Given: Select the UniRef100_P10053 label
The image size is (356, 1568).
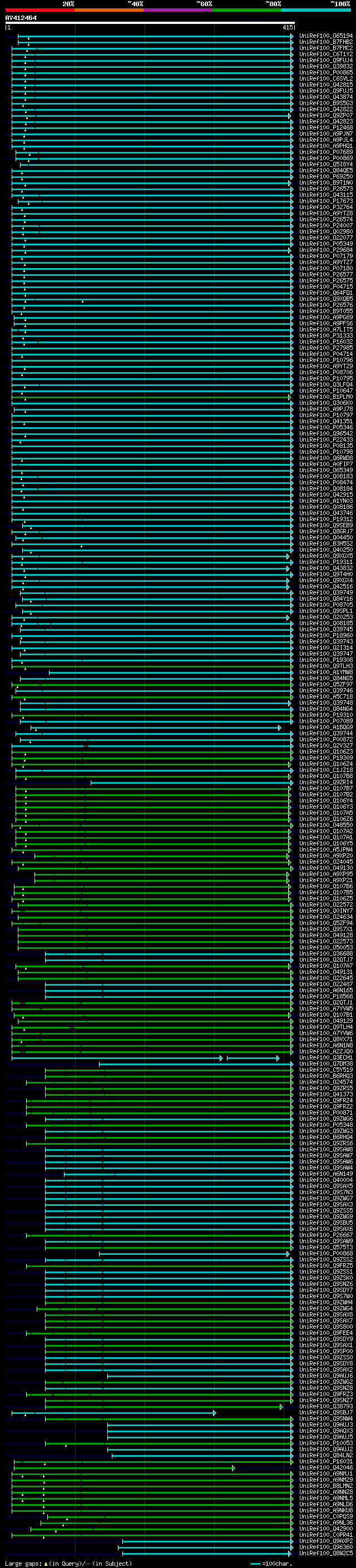Looking at the screenshot, I should point(325,1443).
